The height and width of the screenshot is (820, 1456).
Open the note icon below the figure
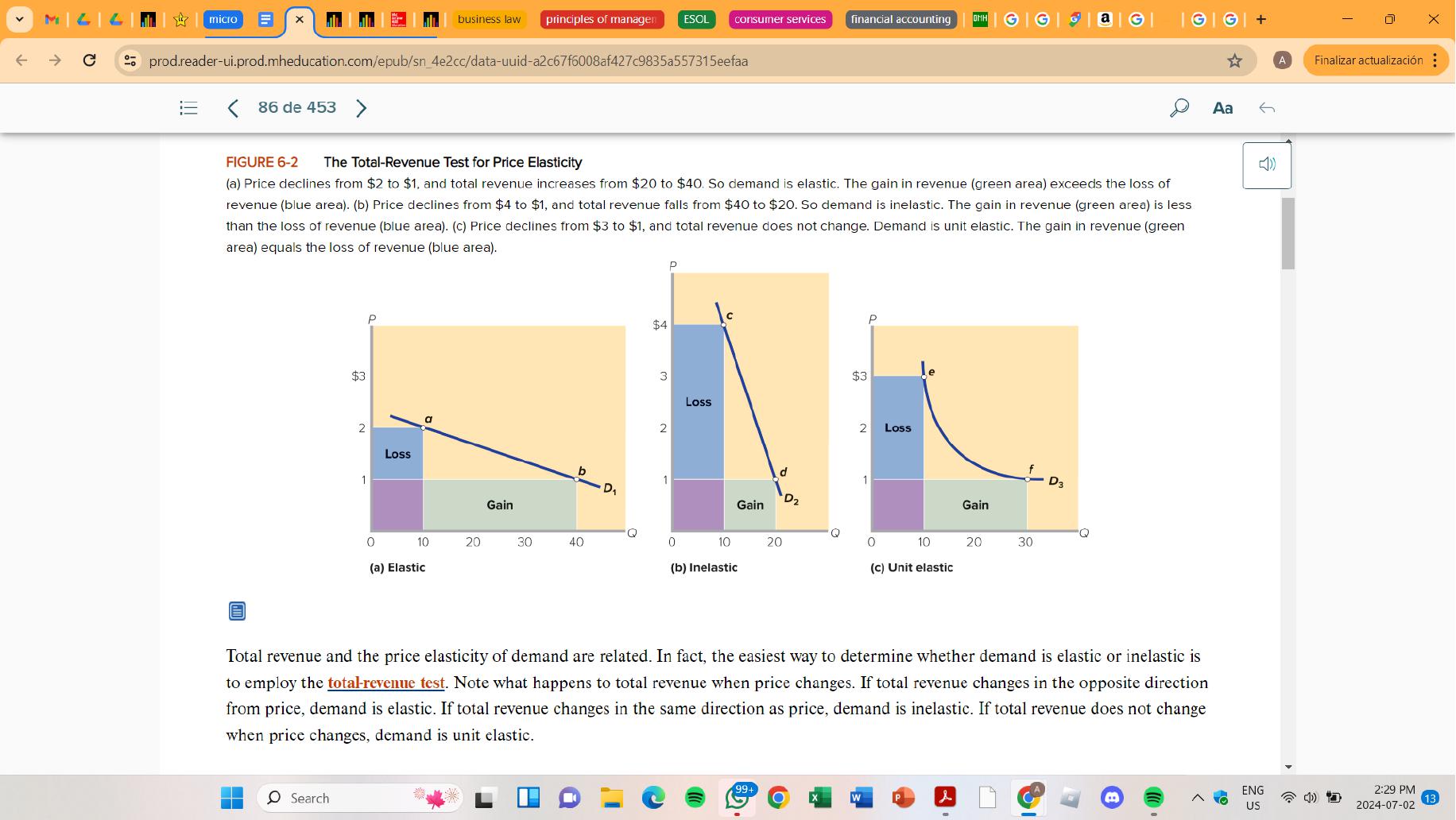point(236,611)
